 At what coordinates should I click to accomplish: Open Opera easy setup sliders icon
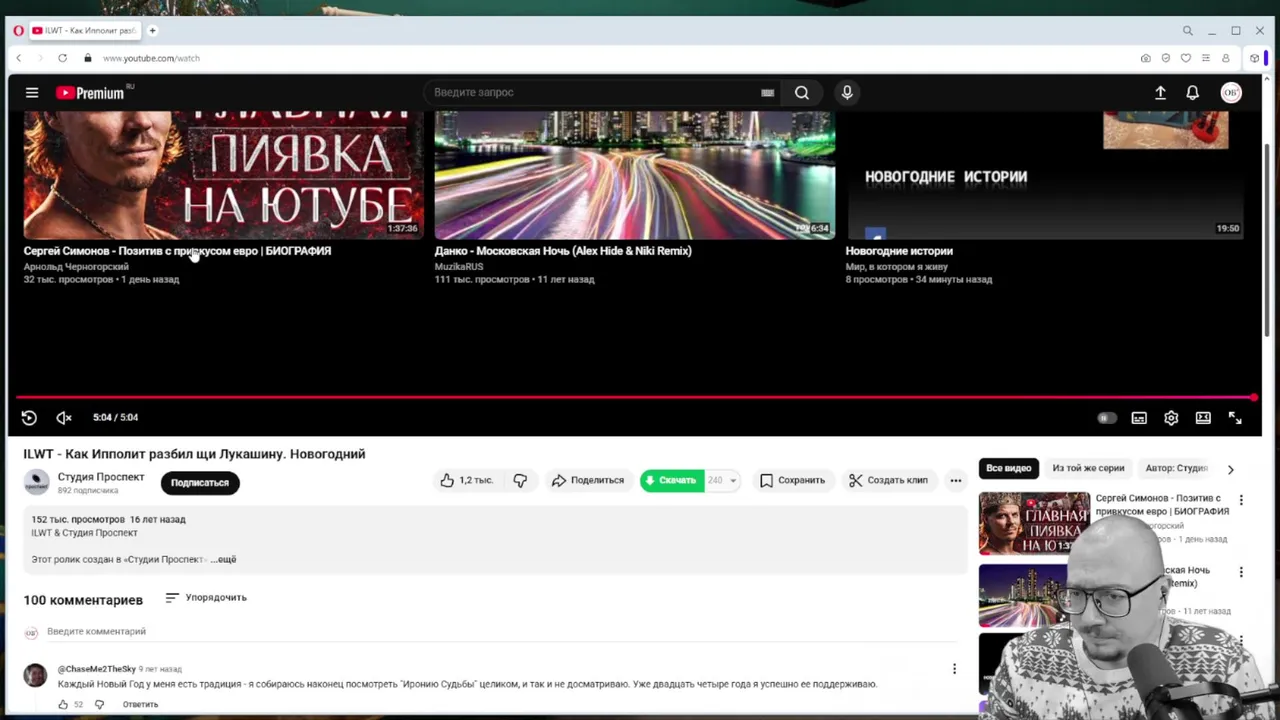click(x=1206, y=58)
